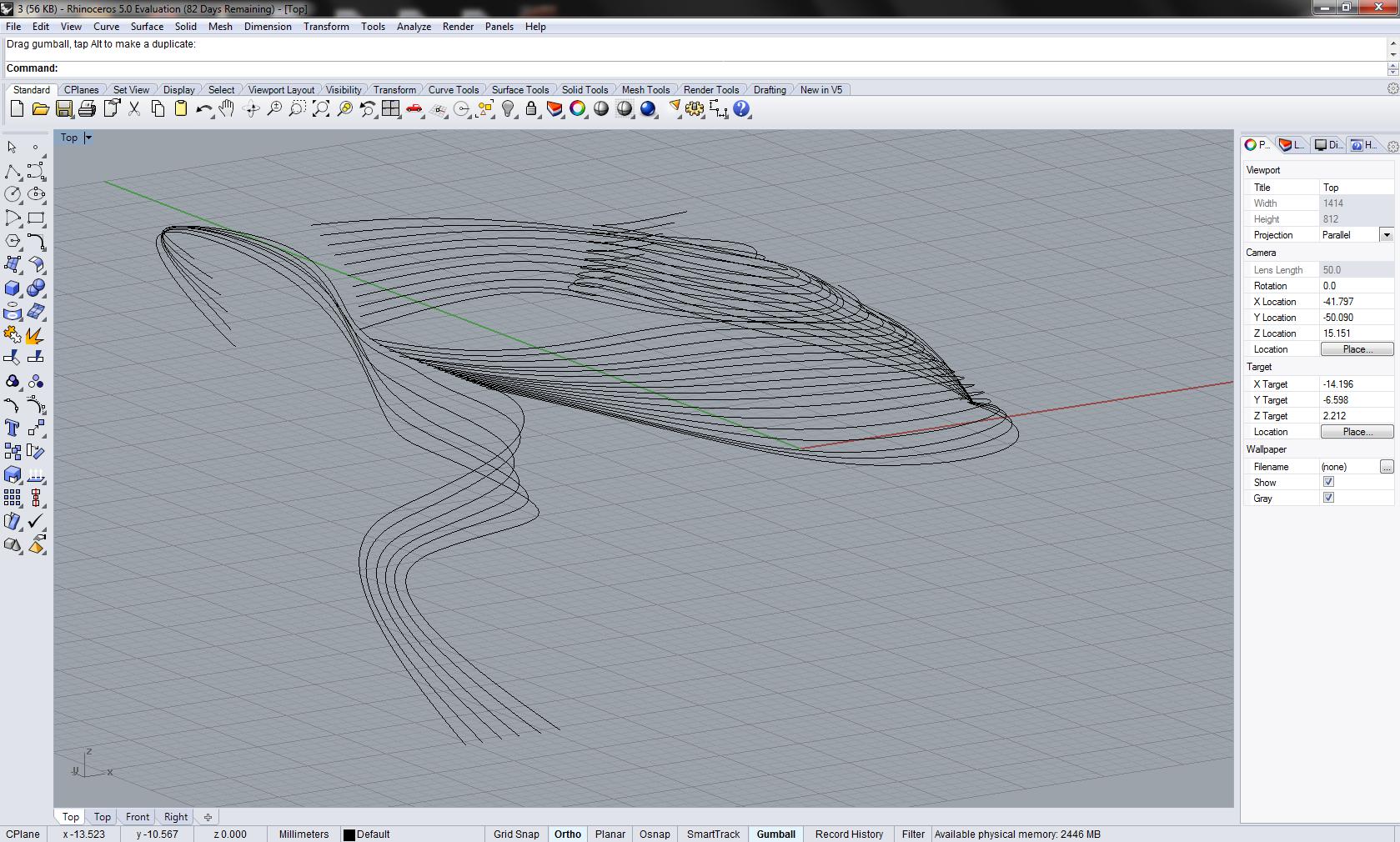Viewport: 1400px width, 842px height.
Task: Print using the printer icon
Action: pyautogui.click(x=87, y=109)
